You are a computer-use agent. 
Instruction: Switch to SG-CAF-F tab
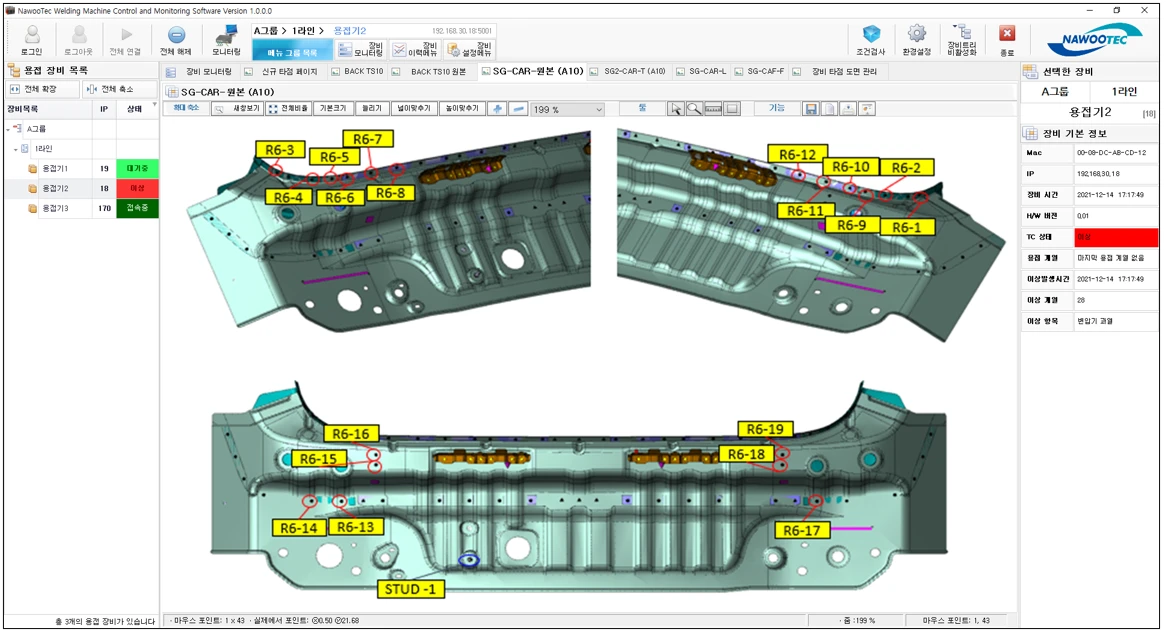click(760, 71)
